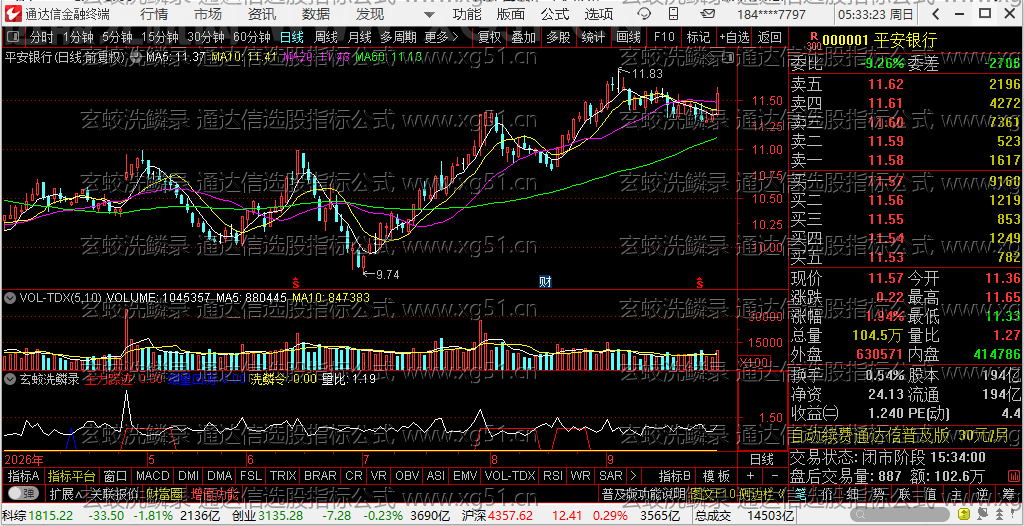This screenshot has width=1024, height=526.
Task: Open the 选项 menu
Action: pos(599,14)
